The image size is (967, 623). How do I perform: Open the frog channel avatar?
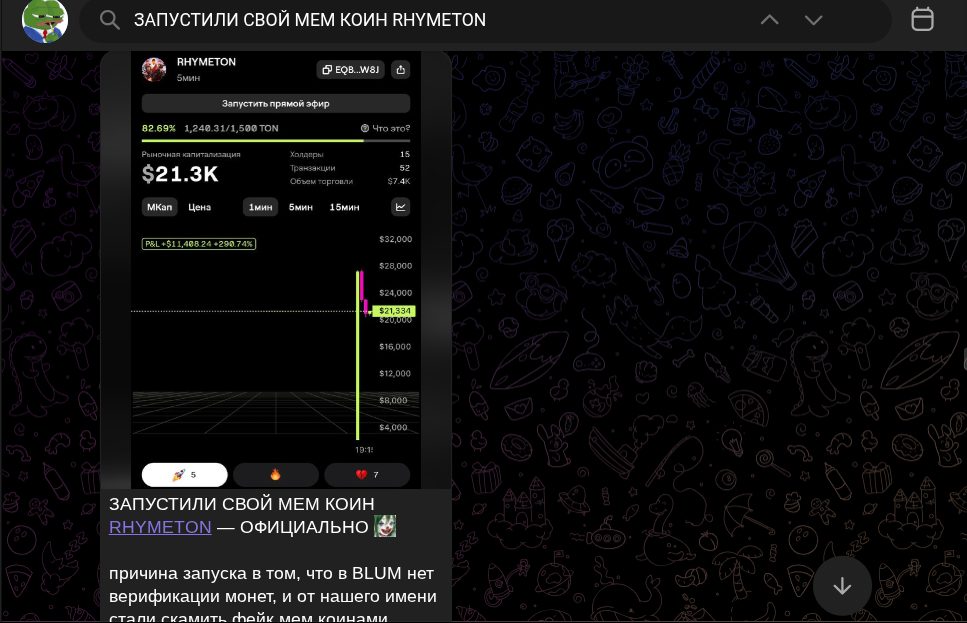(45, 20)
